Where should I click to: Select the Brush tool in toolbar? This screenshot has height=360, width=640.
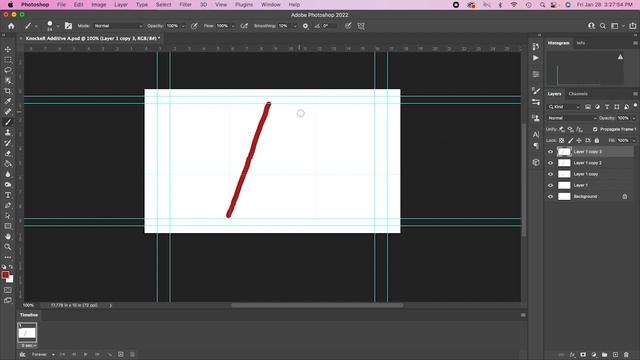tap(8, 122)
